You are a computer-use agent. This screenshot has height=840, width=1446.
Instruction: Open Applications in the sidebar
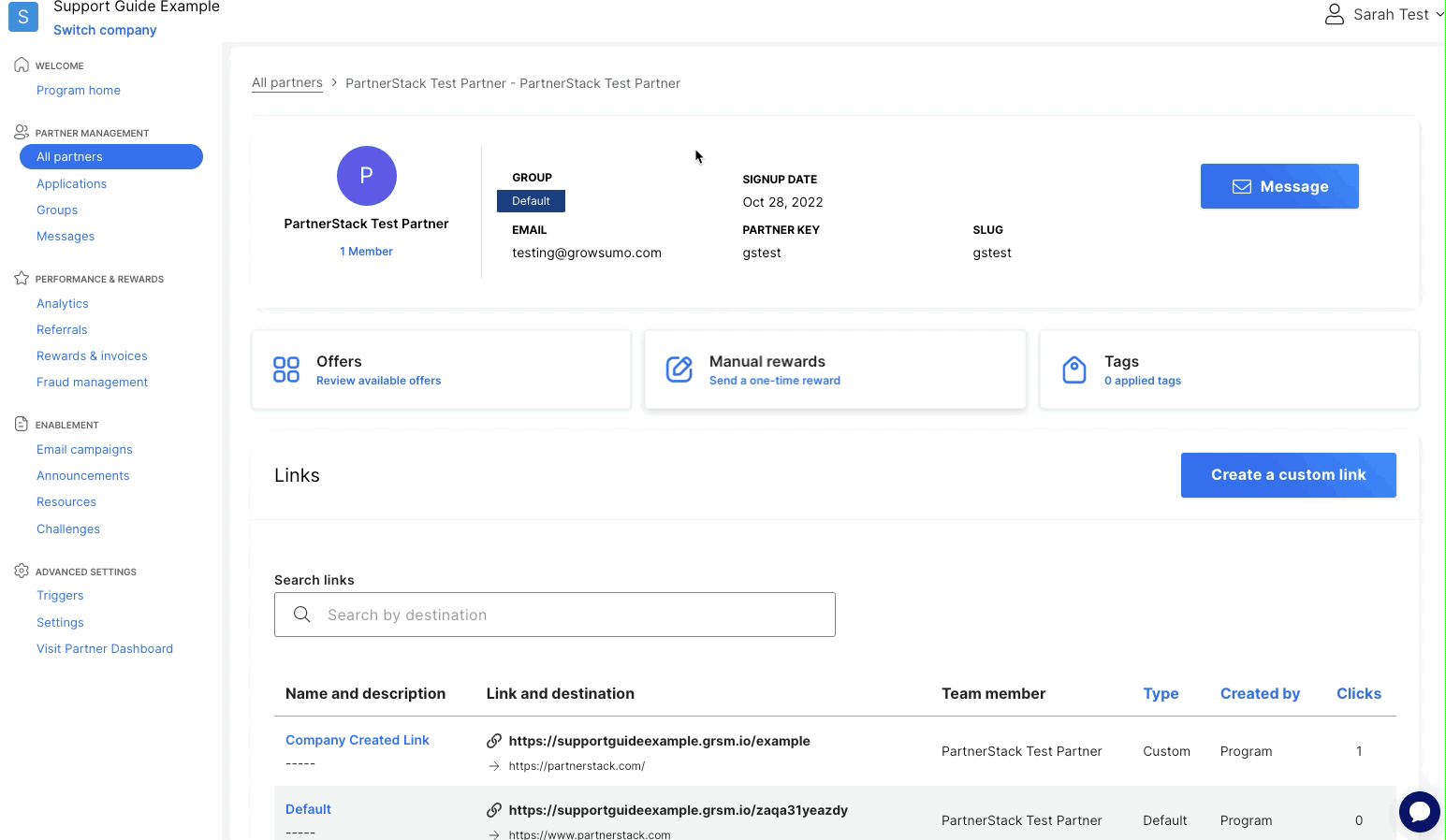pyautogui.click(x=71, y=184)
